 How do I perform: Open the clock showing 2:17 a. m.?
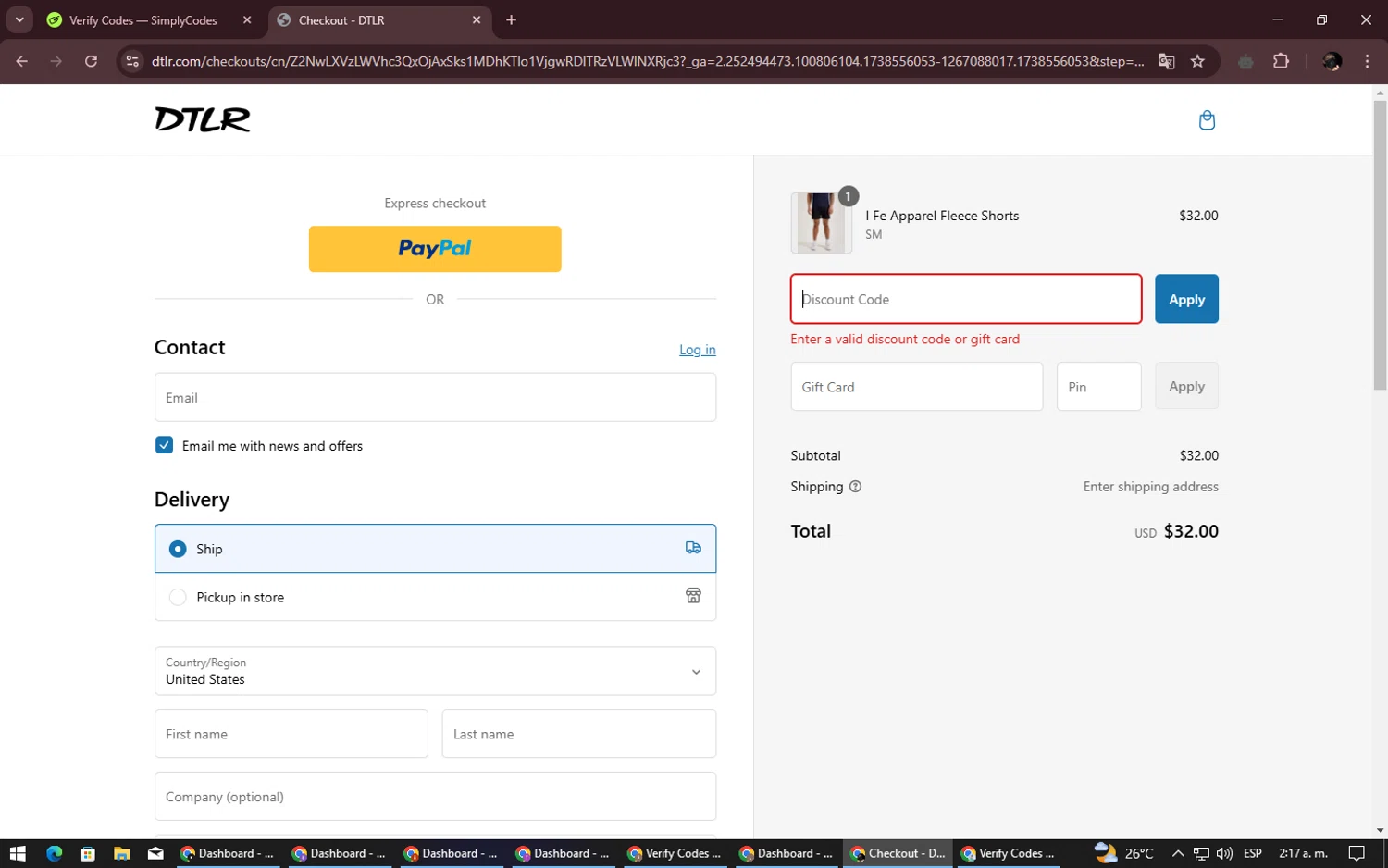click(x=1303, y=853)
